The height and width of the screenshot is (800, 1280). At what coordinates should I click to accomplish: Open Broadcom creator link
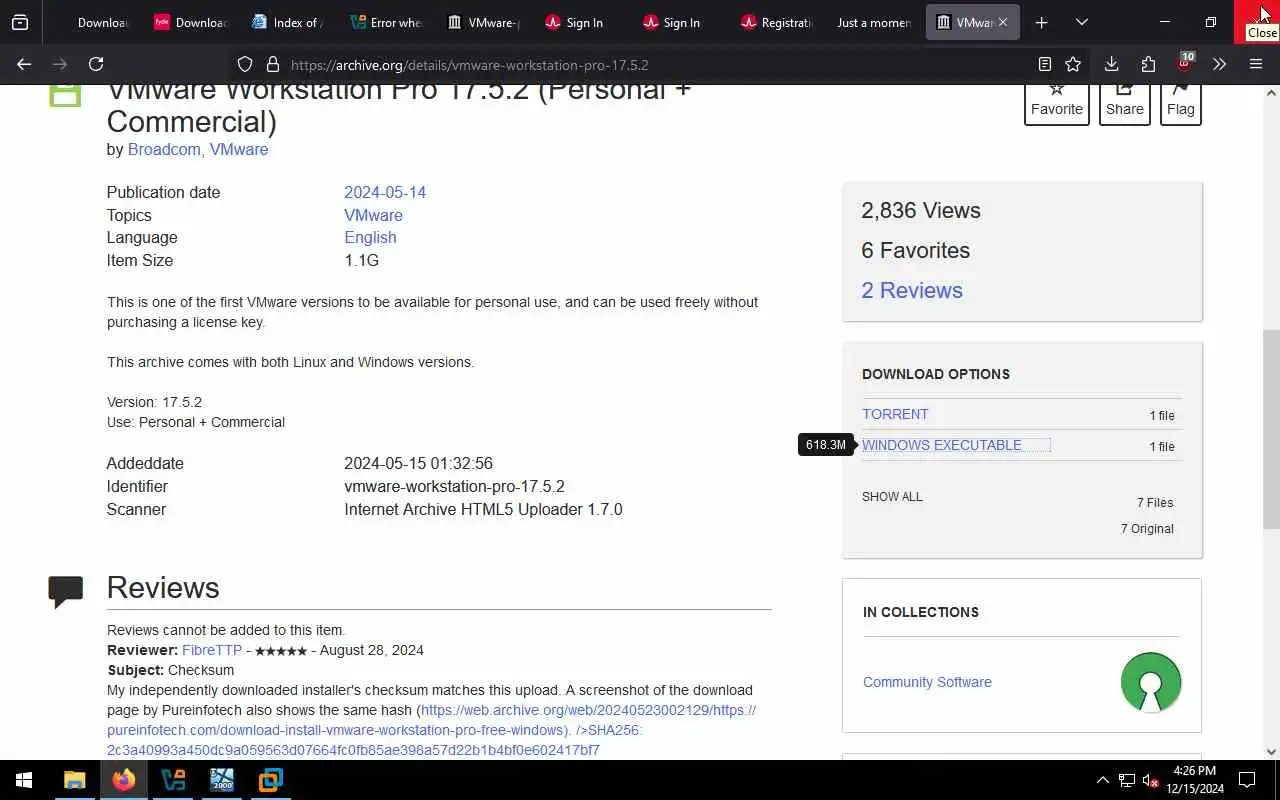tap(164, 149)
